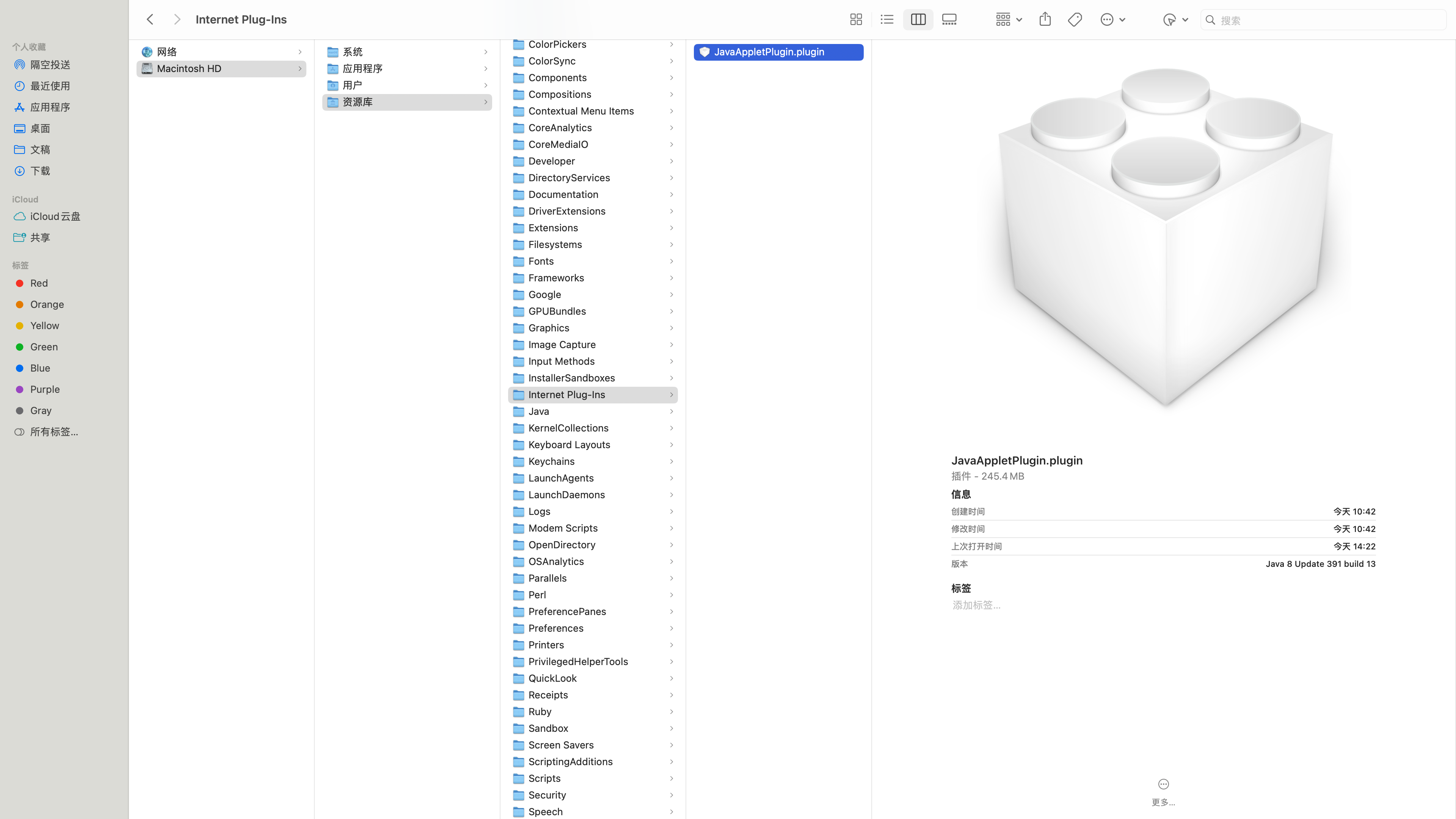
Task: Click 添加标签… tag field
Action: [x=976, y=606]
